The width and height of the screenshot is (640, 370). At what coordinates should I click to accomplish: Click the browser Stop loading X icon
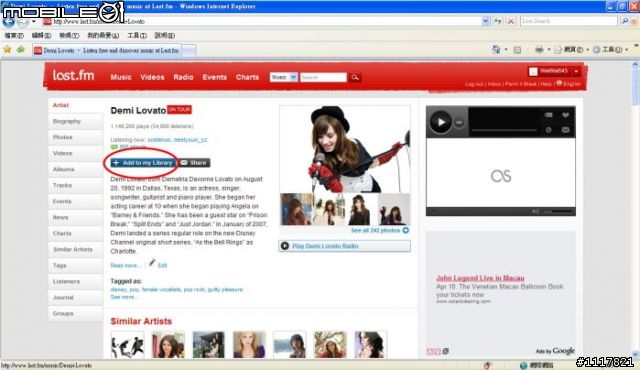[510, 21]
